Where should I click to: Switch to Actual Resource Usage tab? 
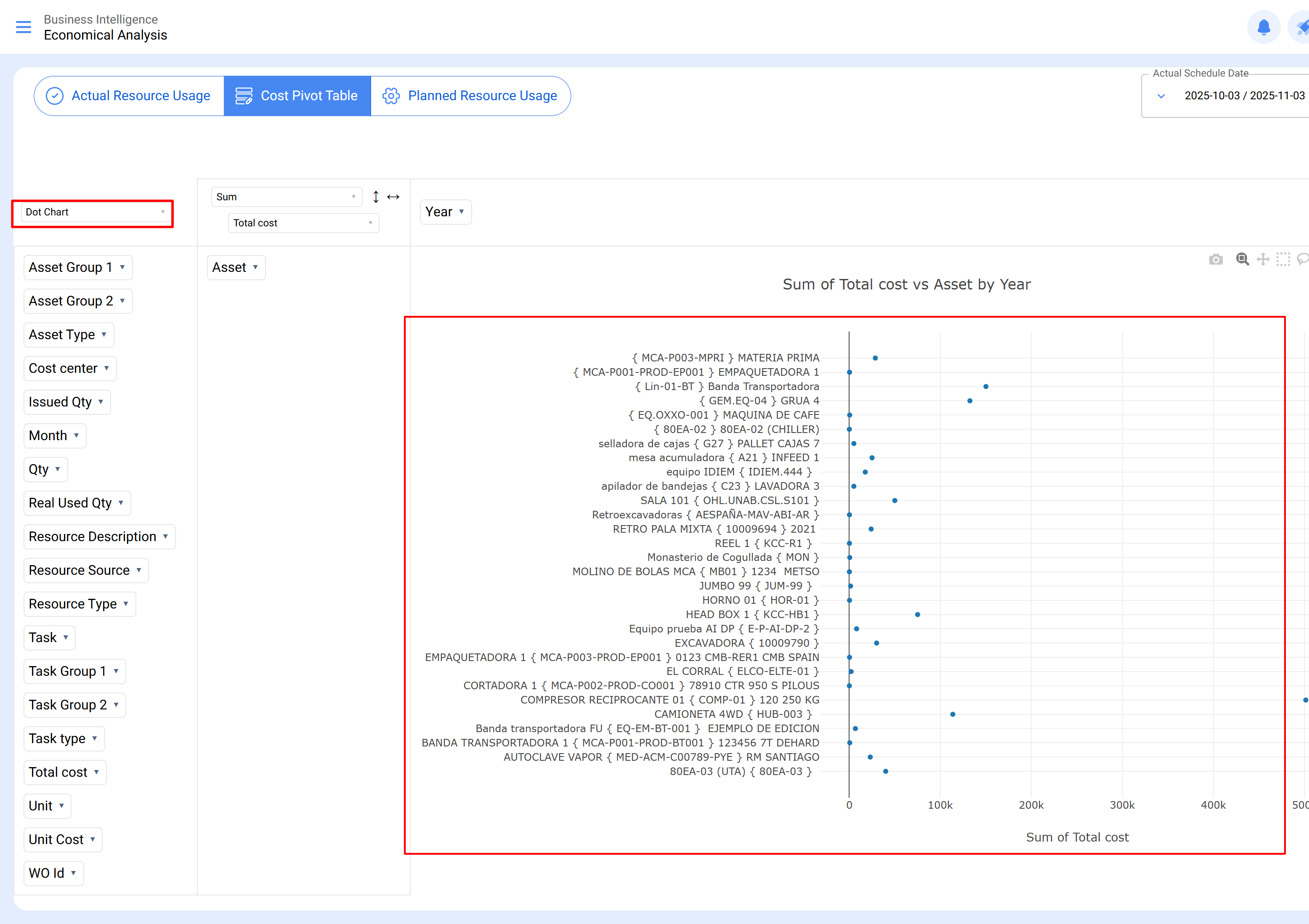coord(129,96)
